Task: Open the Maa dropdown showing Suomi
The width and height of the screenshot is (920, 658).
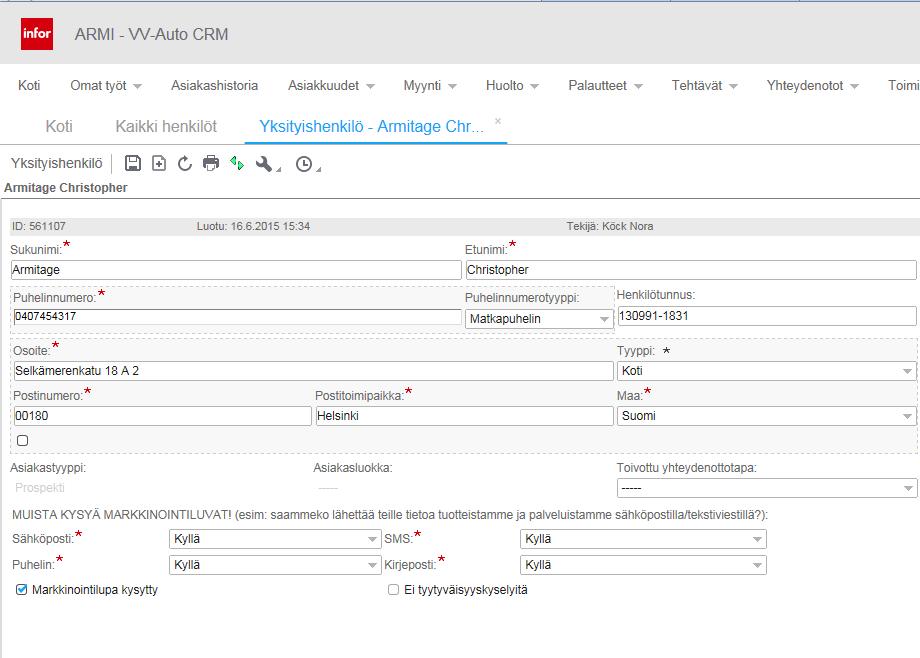Action: [x=767, y=416]
